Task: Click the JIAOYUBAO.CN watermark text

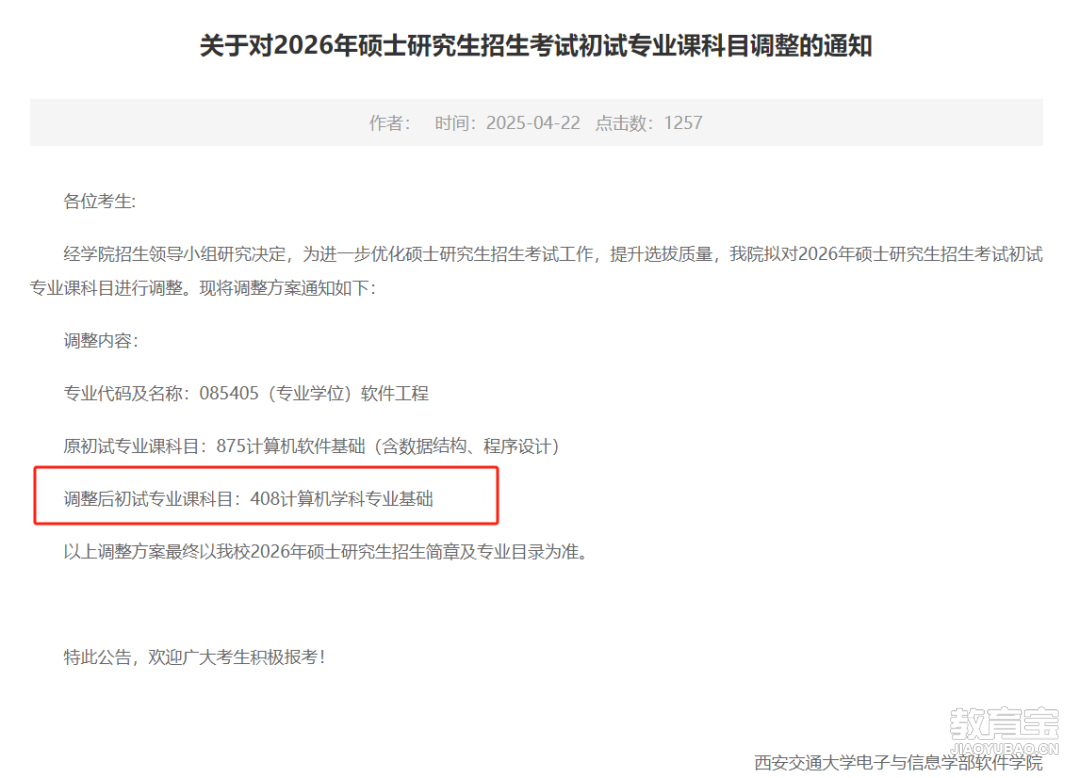Action: point(1004,748)
